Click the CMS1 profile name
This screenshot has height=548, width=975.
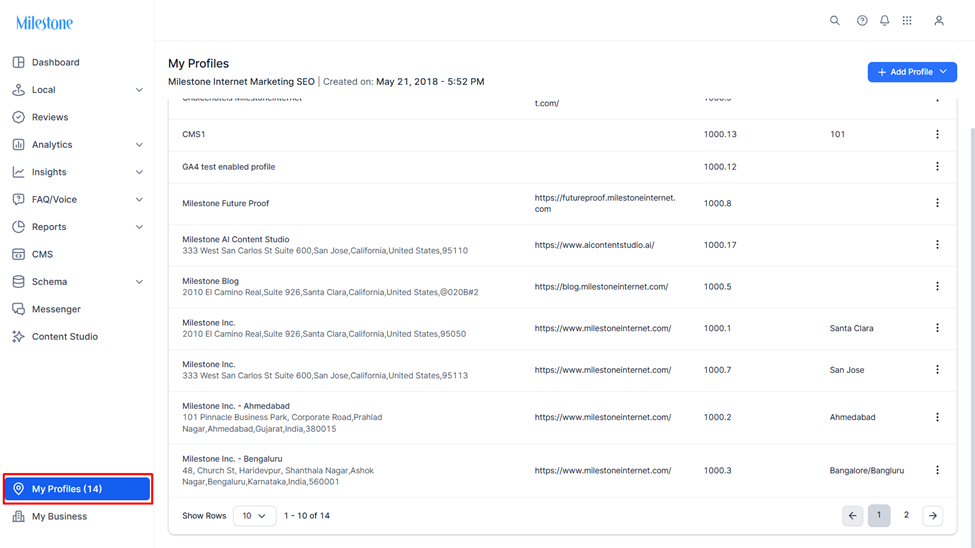[x=193, y=134]
